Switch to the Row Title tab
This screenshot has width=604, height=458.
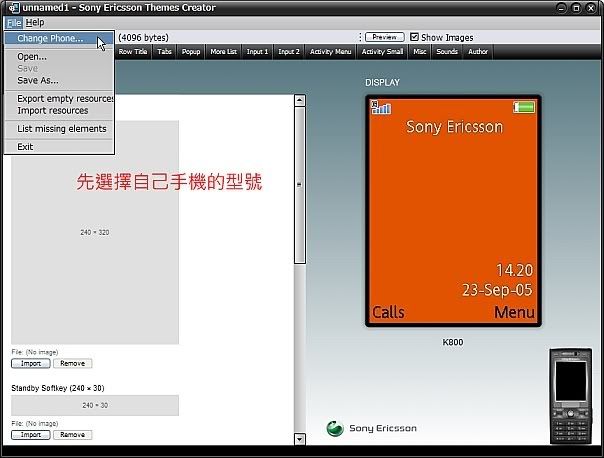click(x=133, y=52)
